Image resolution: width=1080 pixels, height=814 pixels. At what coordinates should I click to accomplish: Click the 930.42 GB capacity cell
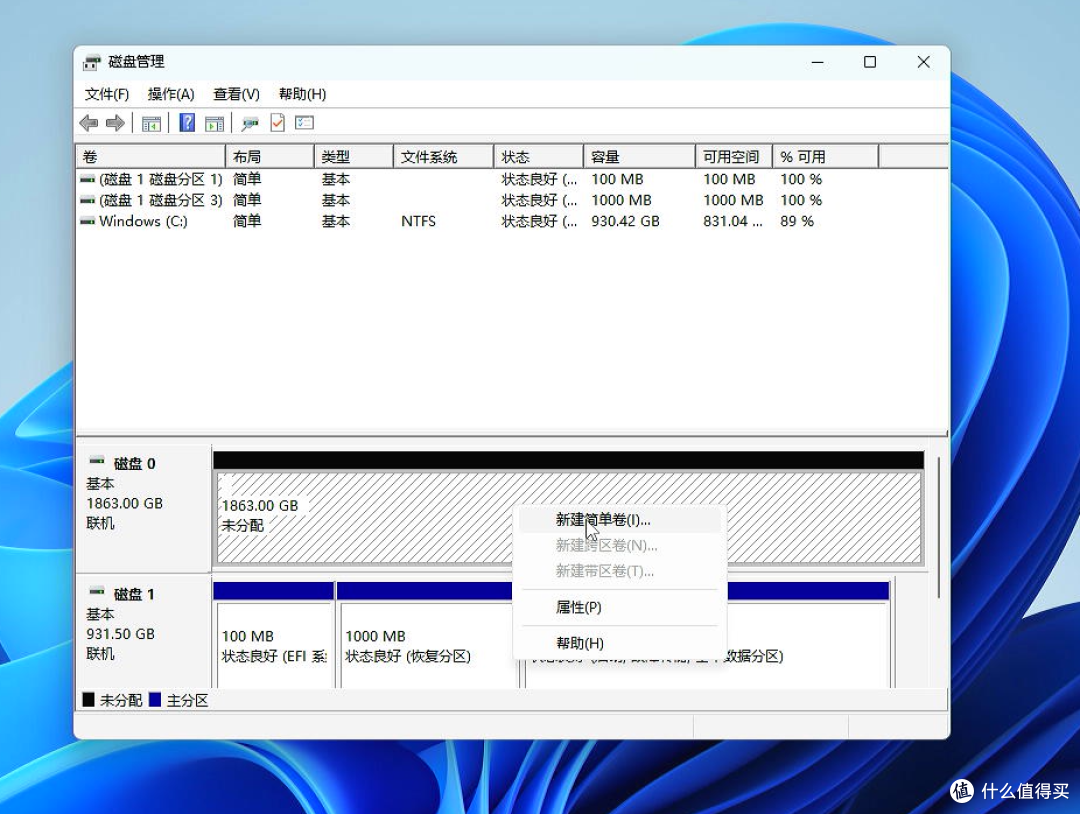tap(625, 221)
